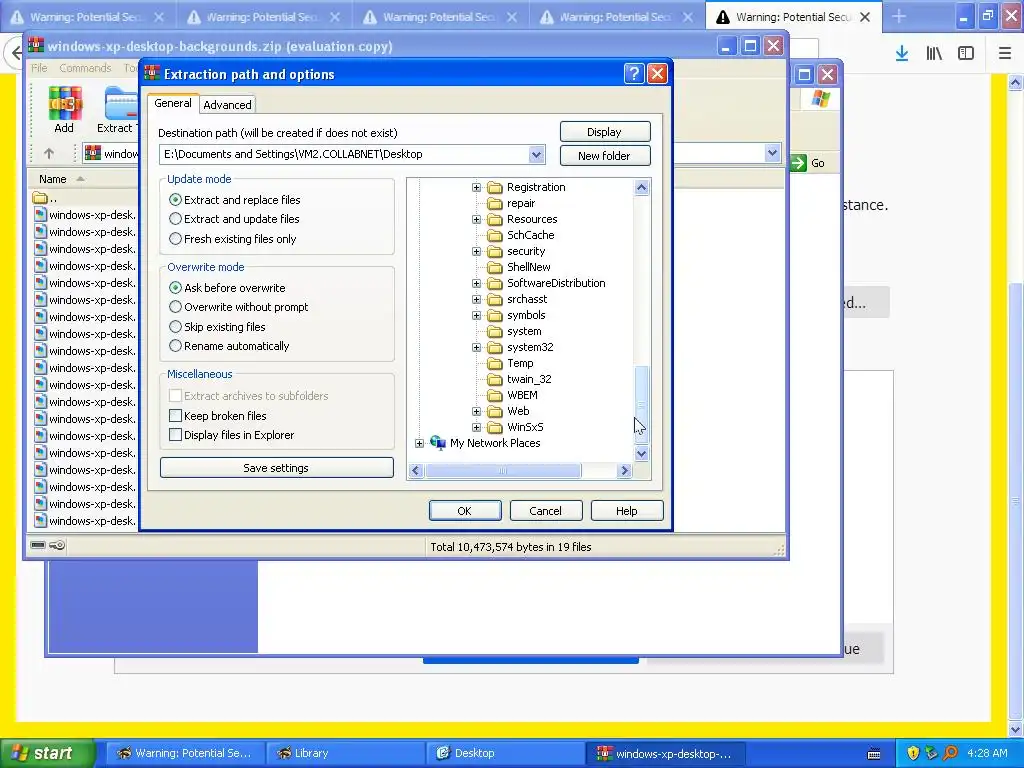This screenshot has height=768, width=1024.
Task: Confirm extraction with OK button
Action: [x=465, y=511]
